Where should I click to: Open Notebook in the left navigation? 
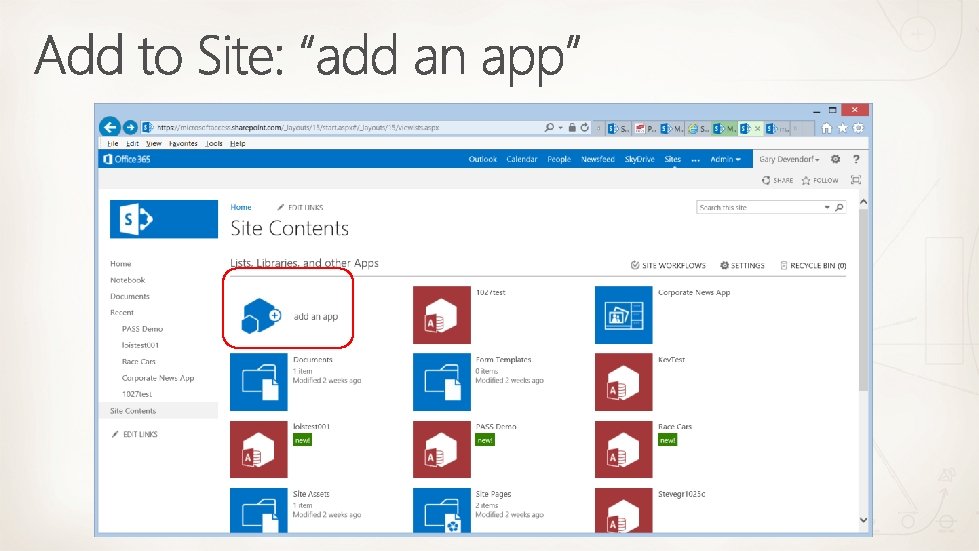click(x=127, y=280)
